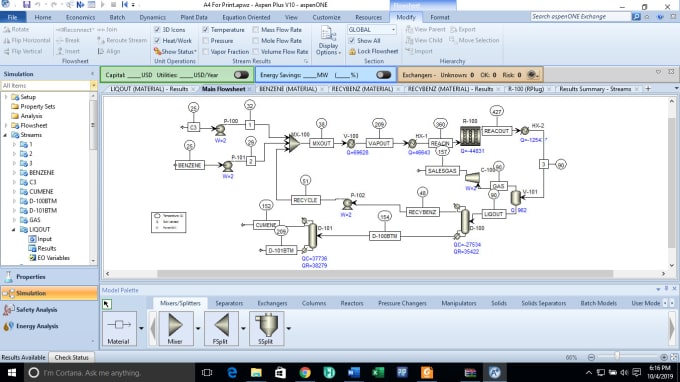Open Safety Analysis environment

point(49,310)
